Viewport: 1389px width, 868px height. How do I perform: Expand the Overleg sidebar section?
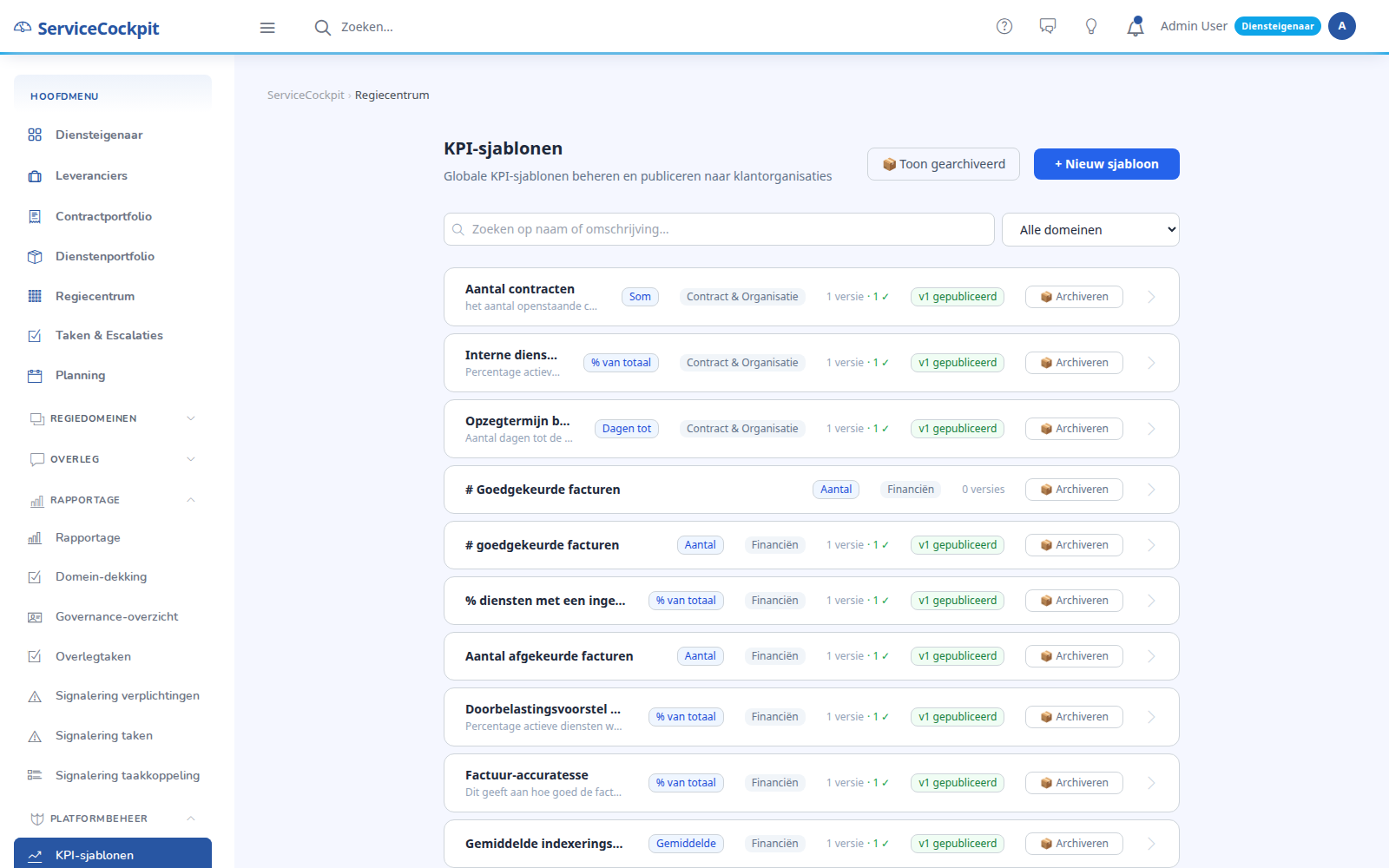[x=113, y=459]
